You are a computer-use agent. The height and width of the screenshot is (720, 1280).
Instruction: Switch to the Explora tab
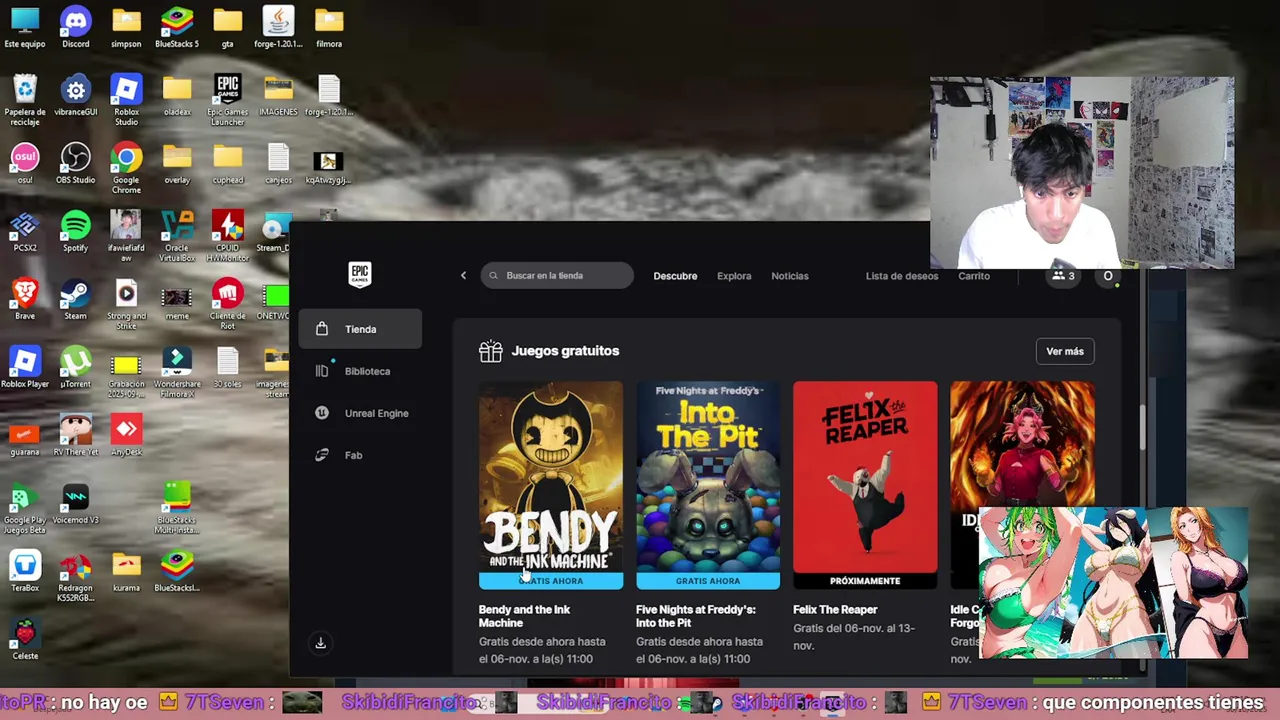pos(734,276)
